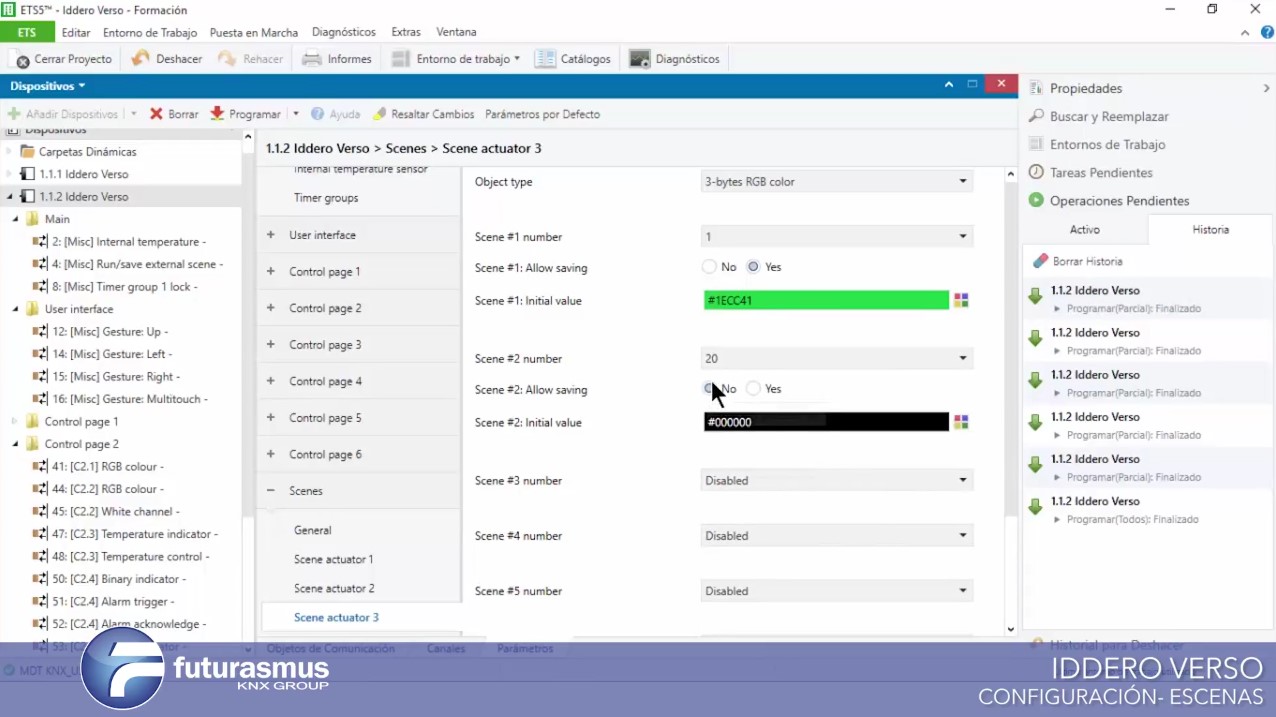Open the Object type dropdown
The image size is (1276, 717).
pos(836,182)
